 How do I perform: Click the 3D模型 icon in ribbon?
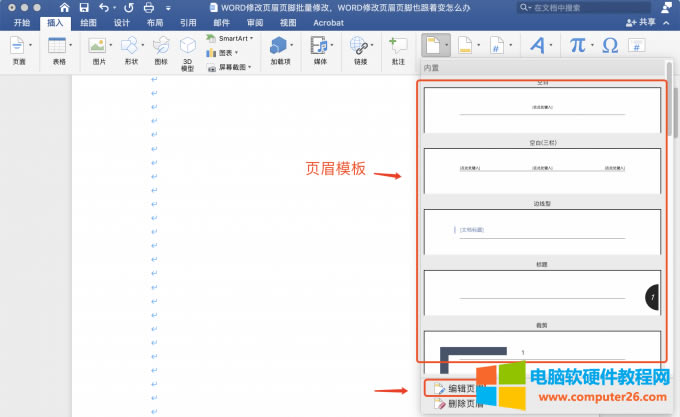(187, 49)
